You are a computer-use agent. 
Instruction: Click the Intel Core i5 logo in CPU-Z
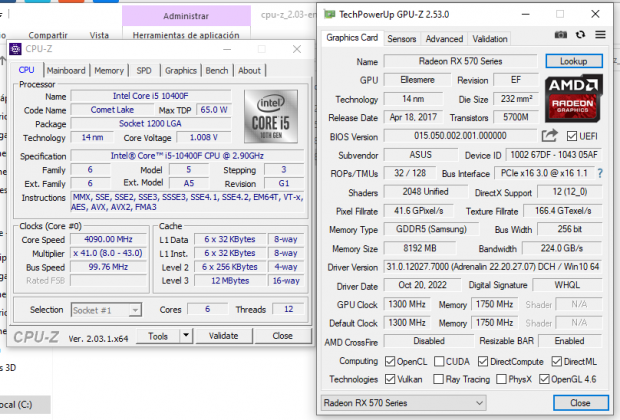coord(271,116)
